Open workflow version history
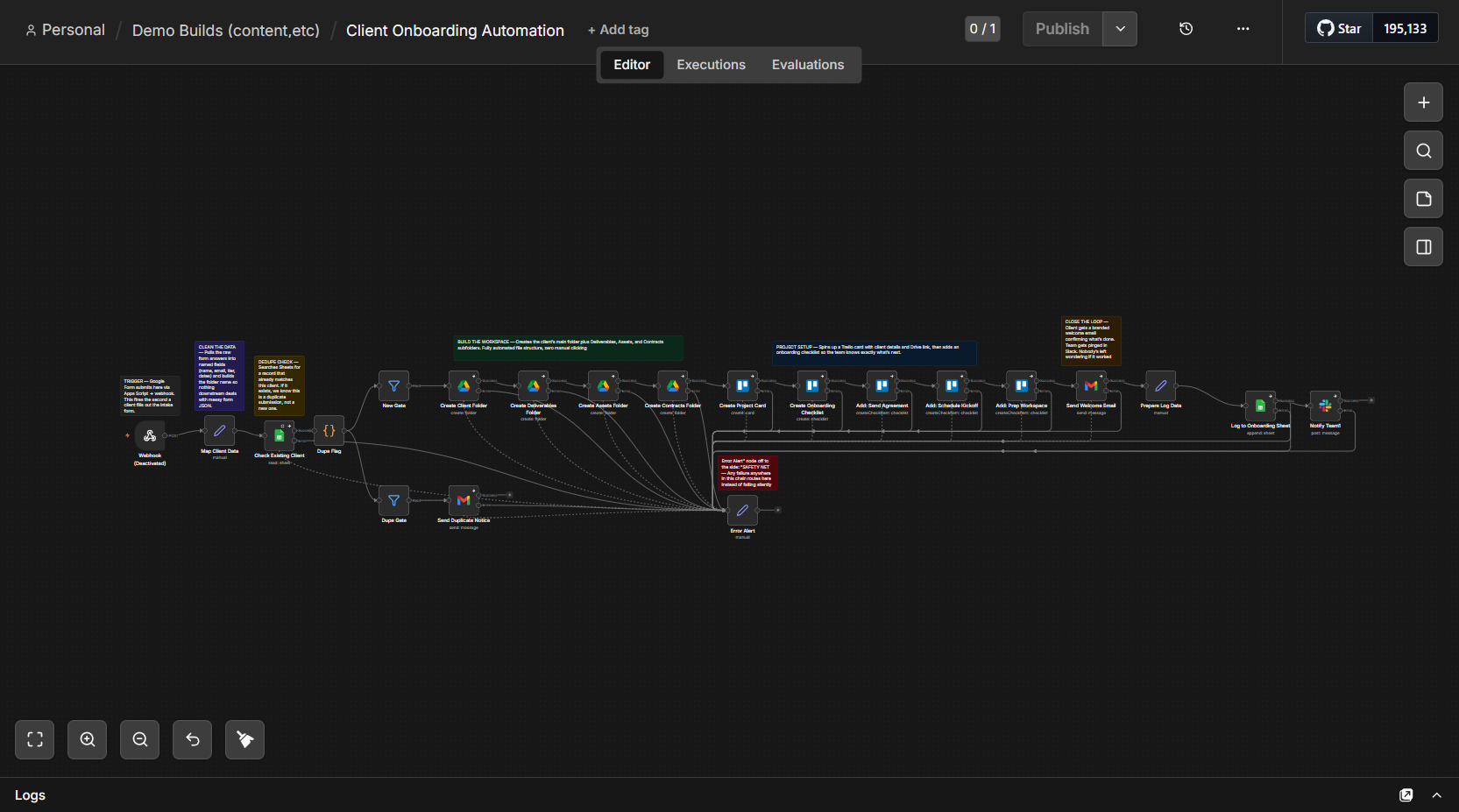Viewport: 1459px width, 812px height. 1186,29
